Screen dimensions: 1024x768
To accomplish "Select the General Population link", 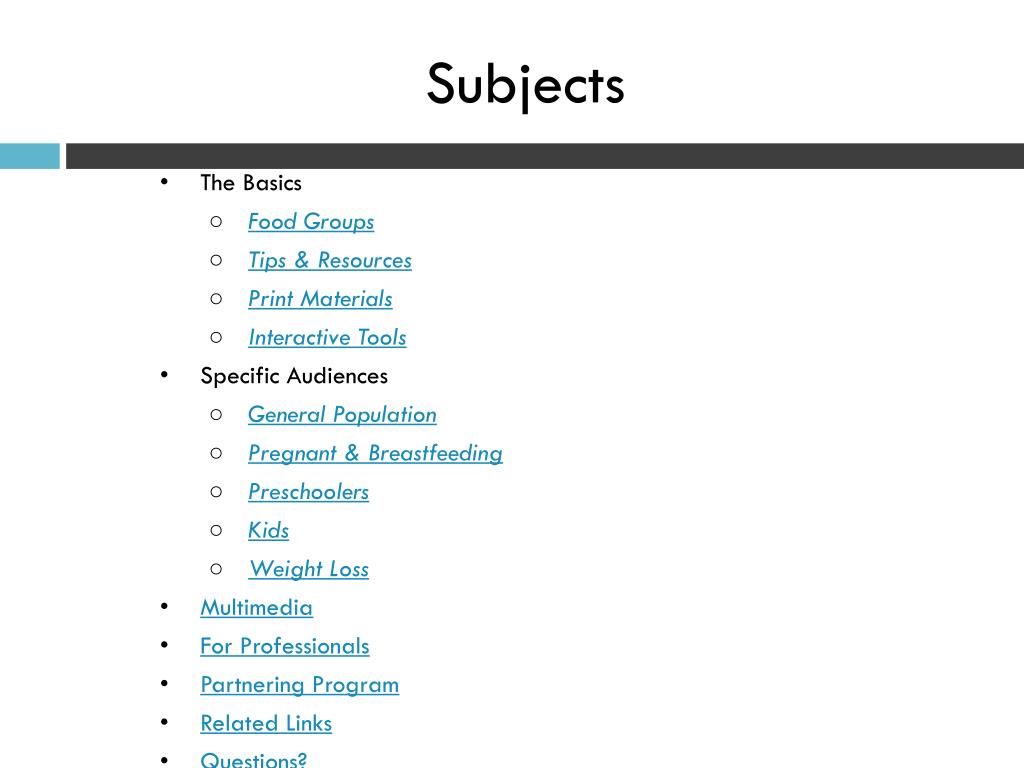I will click(342, 415).
